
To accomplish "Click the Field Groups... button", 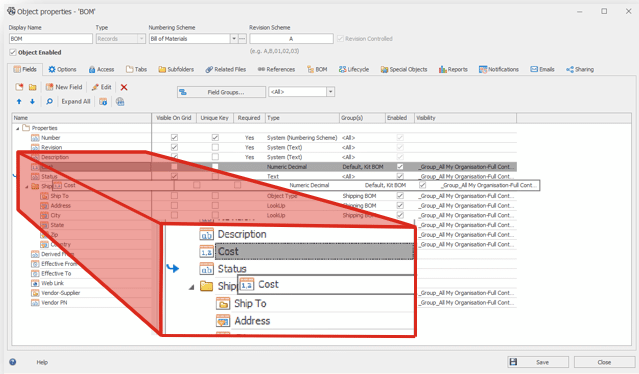I will point(221,92).
